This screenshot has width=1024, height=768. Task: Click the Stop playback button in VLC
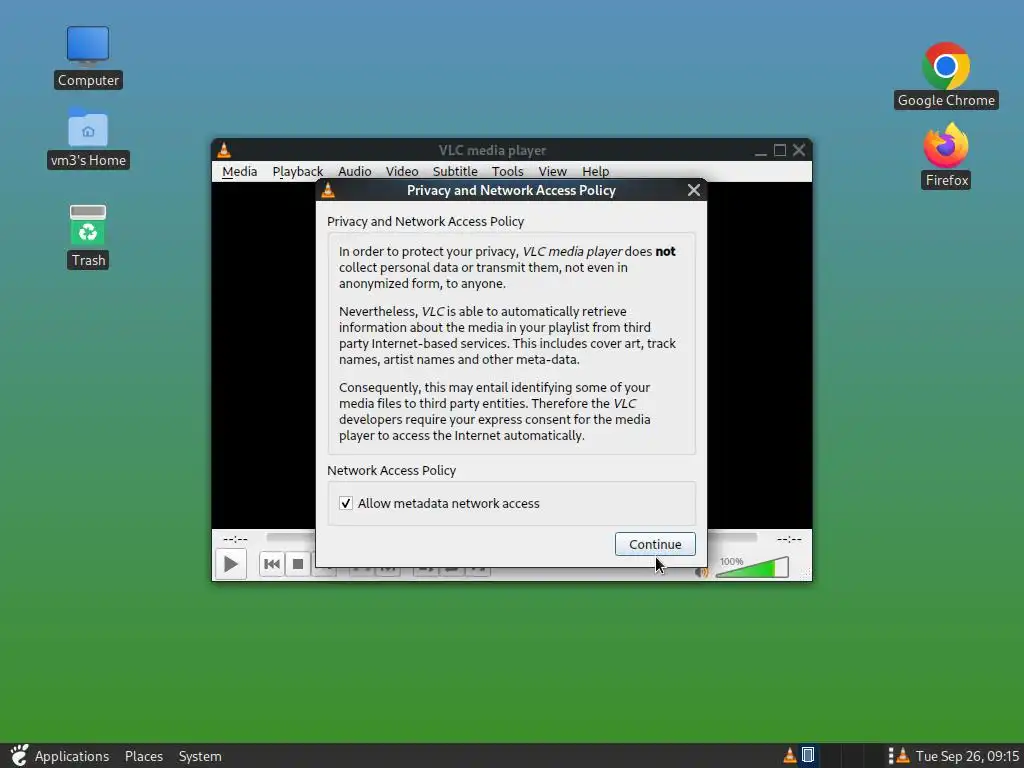click(x=298, y=564)
